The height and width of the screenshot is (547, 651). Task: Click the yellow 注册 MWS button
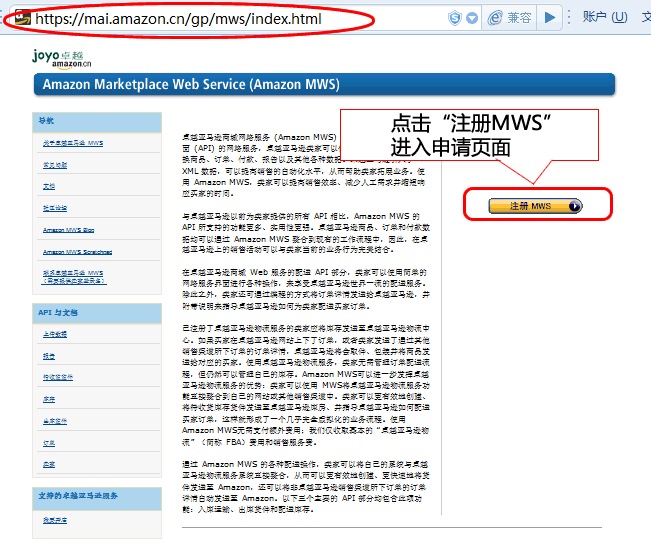tap(535, 206)
